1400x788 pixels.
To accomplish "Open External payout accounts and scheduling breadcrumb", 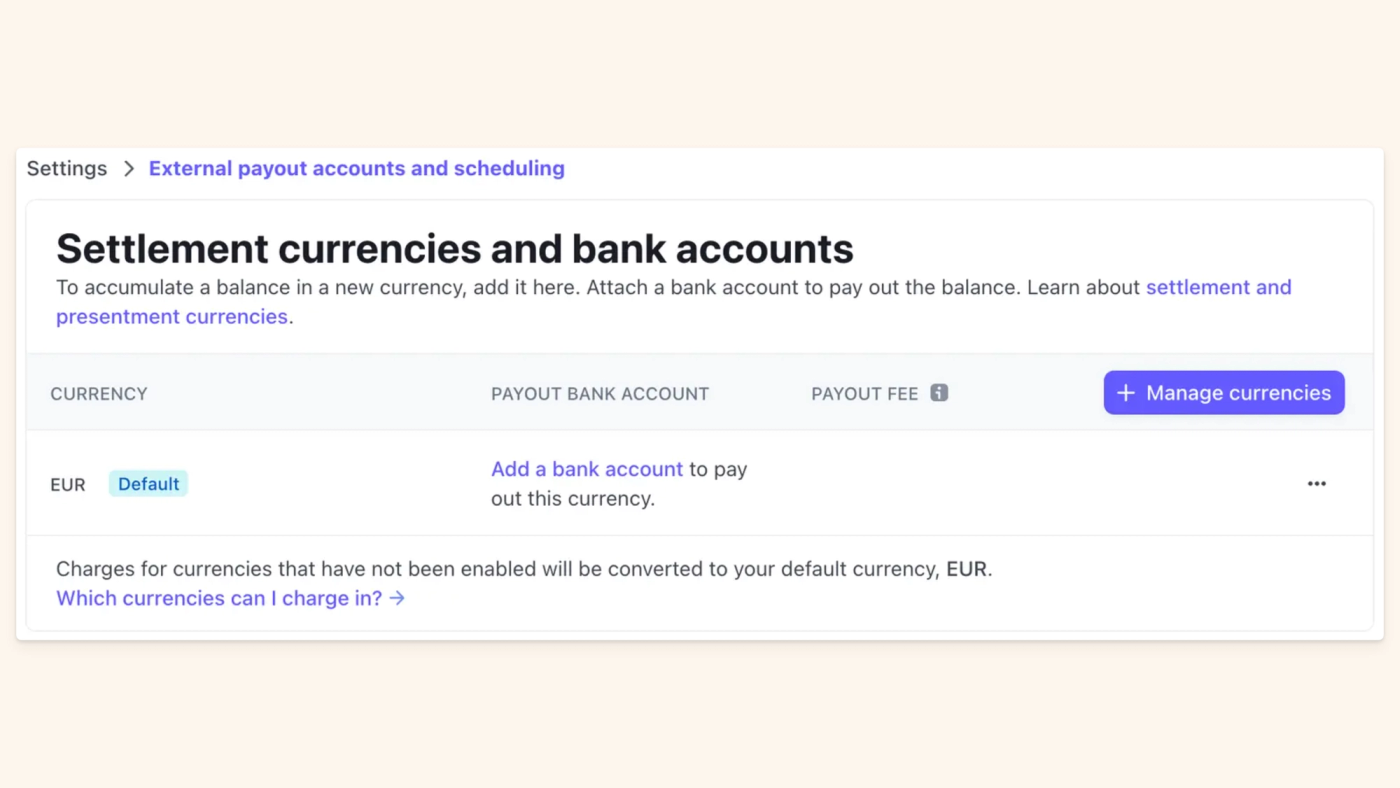I will [x=356, y=169].
